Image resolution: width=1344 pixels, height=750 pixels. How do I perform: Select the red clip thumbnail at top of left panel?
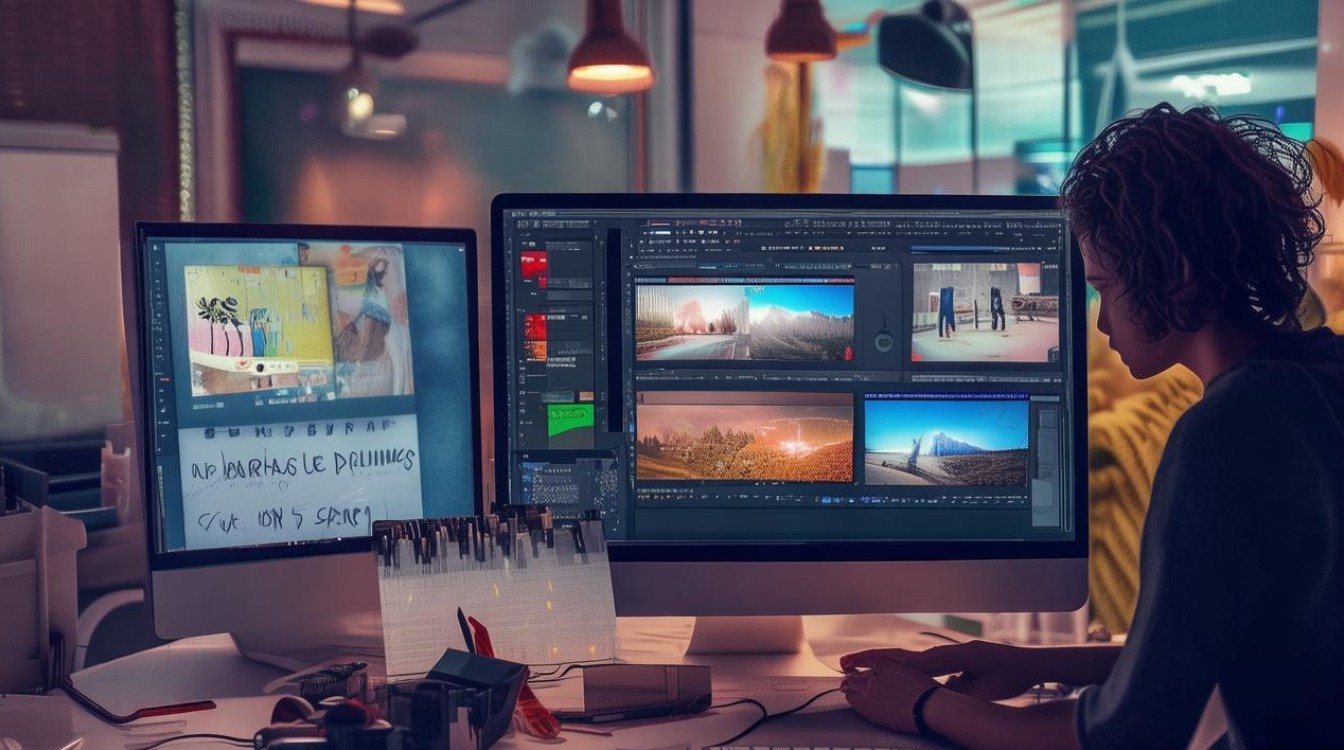click(534, 265)
